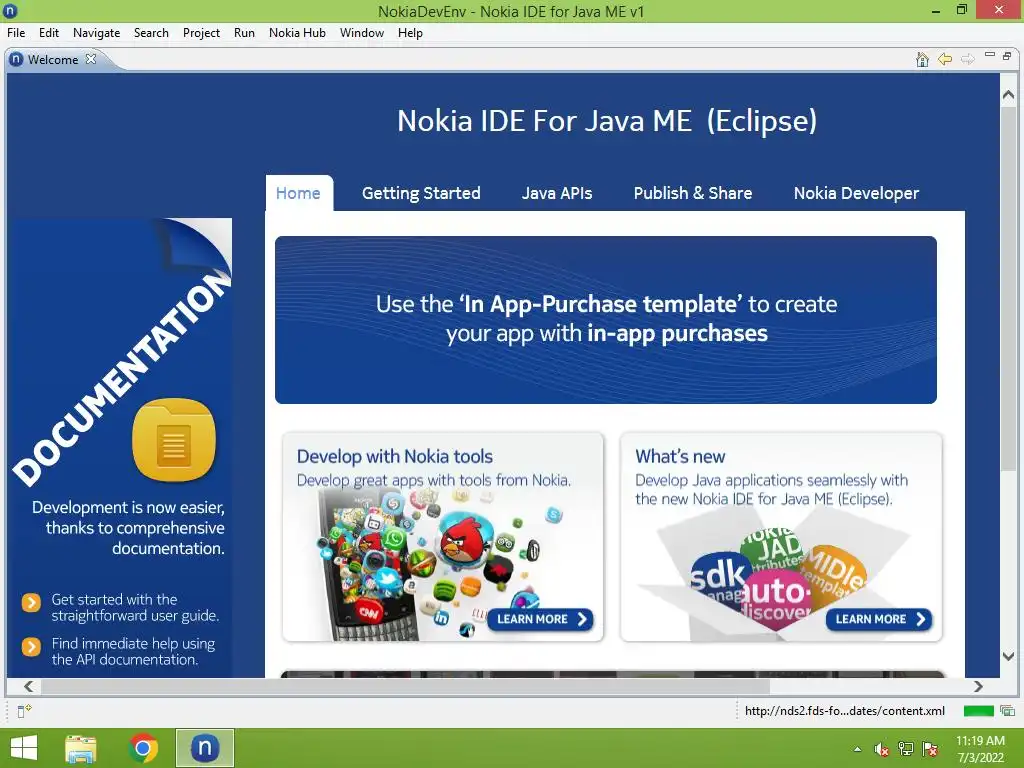Switch to the Java APIs tab
The width and height of the screenshot is (1024, 768).
pos(557,193)
